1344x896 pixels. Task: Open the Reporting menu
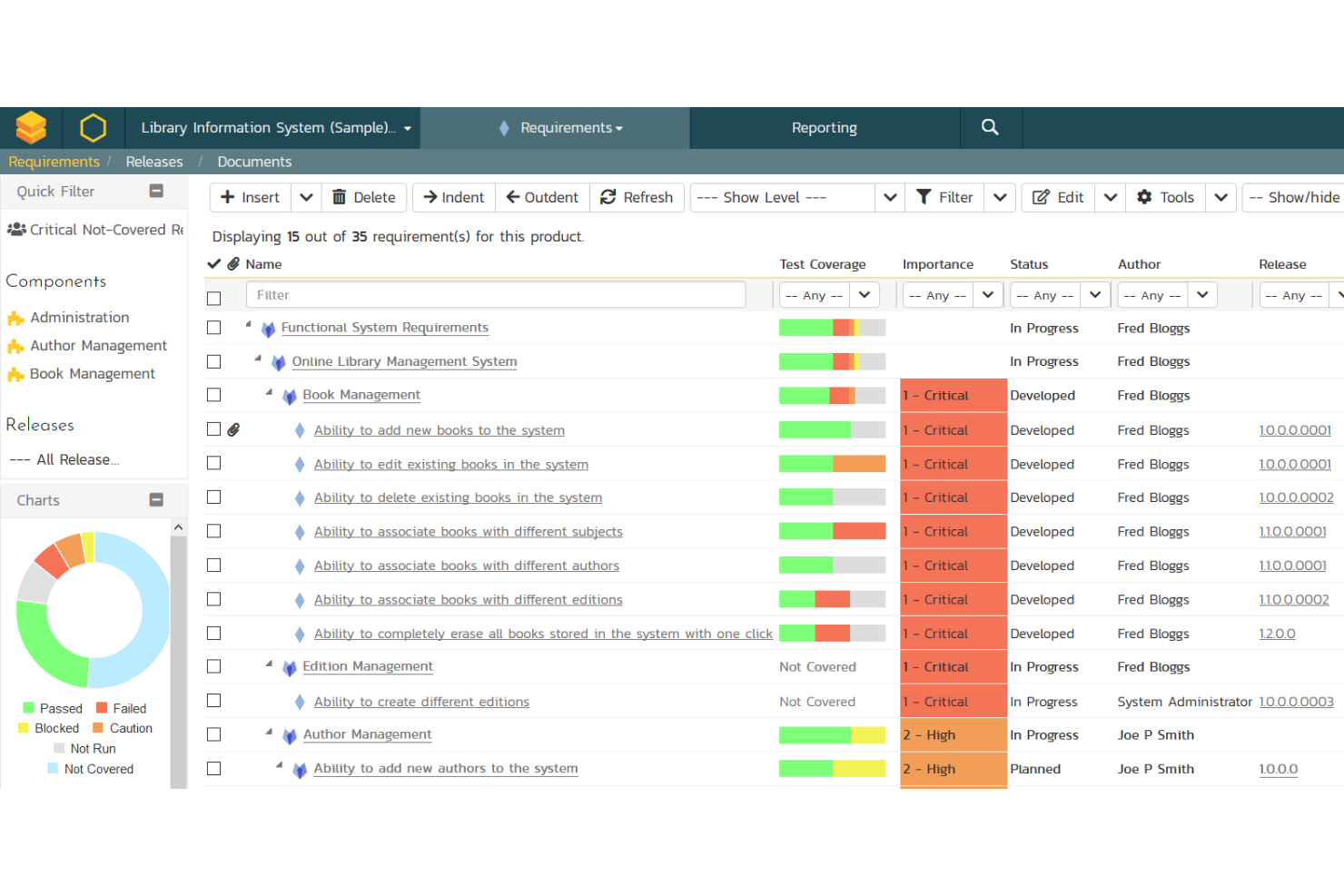[x=824, y=127]
